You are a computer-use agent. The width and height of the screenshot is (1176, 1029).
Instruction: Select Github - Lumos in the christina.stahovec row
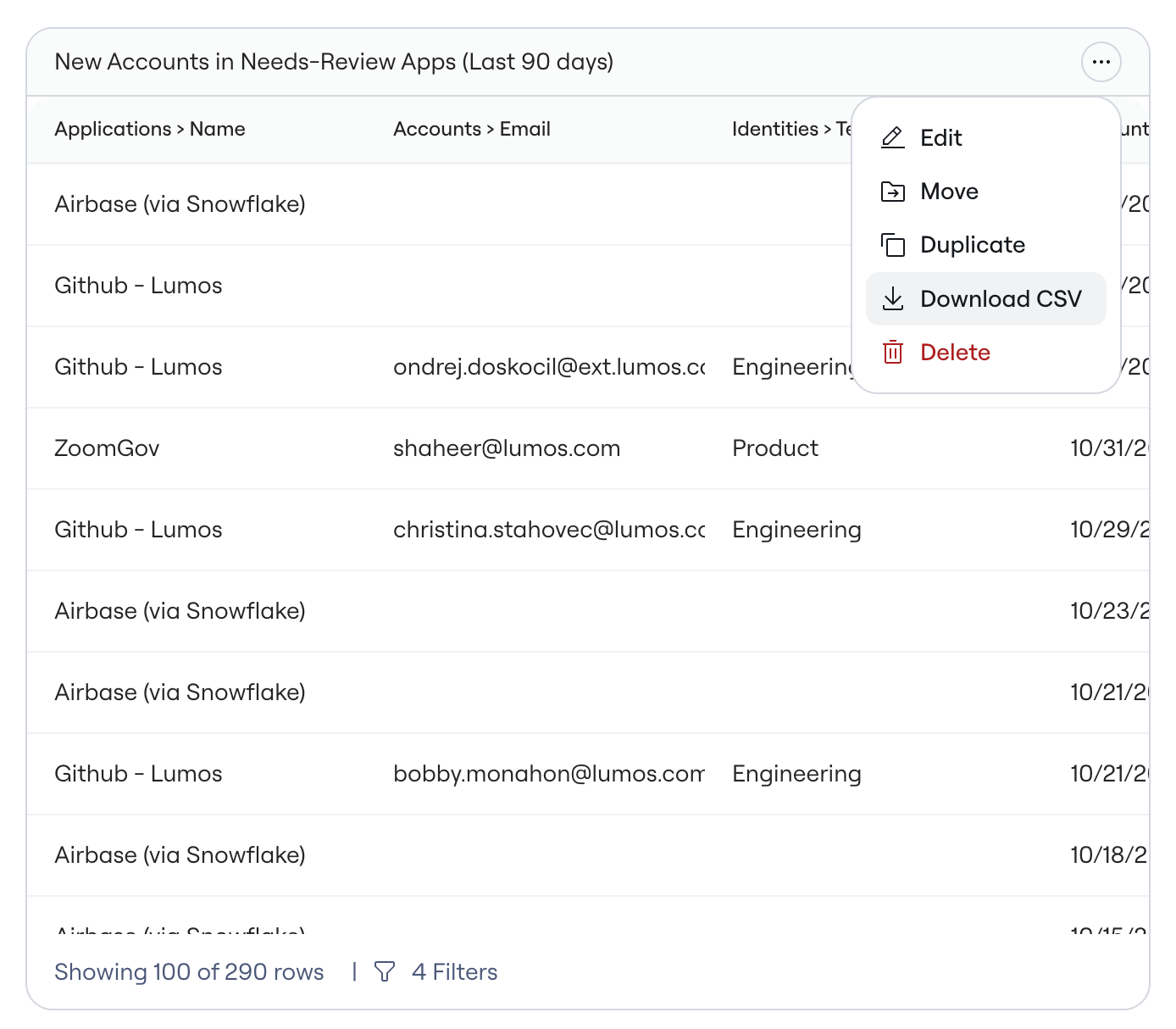click(138, 530)
